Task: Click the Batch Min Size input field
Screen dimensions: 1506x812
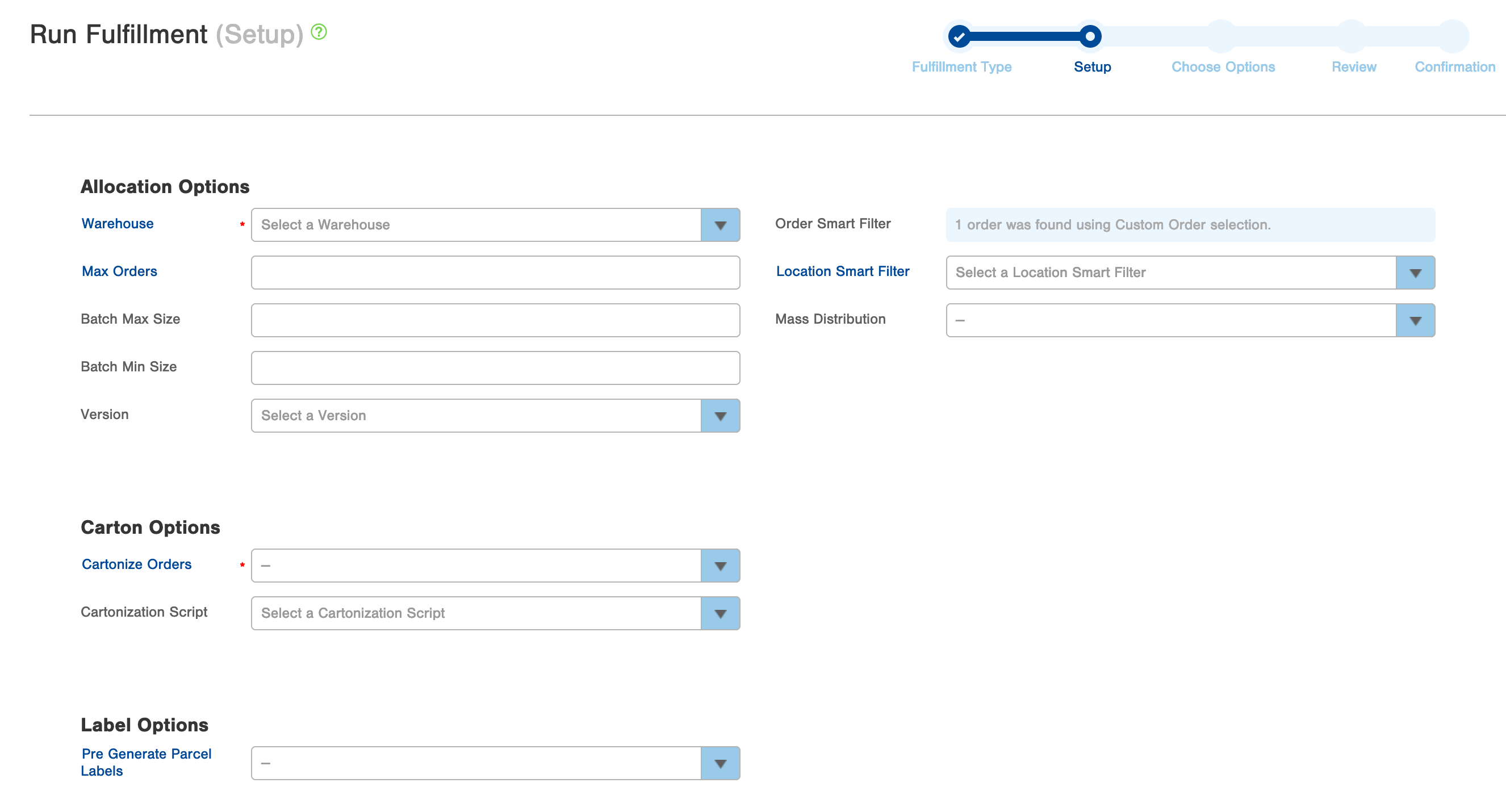Action: tap(495, 369)
